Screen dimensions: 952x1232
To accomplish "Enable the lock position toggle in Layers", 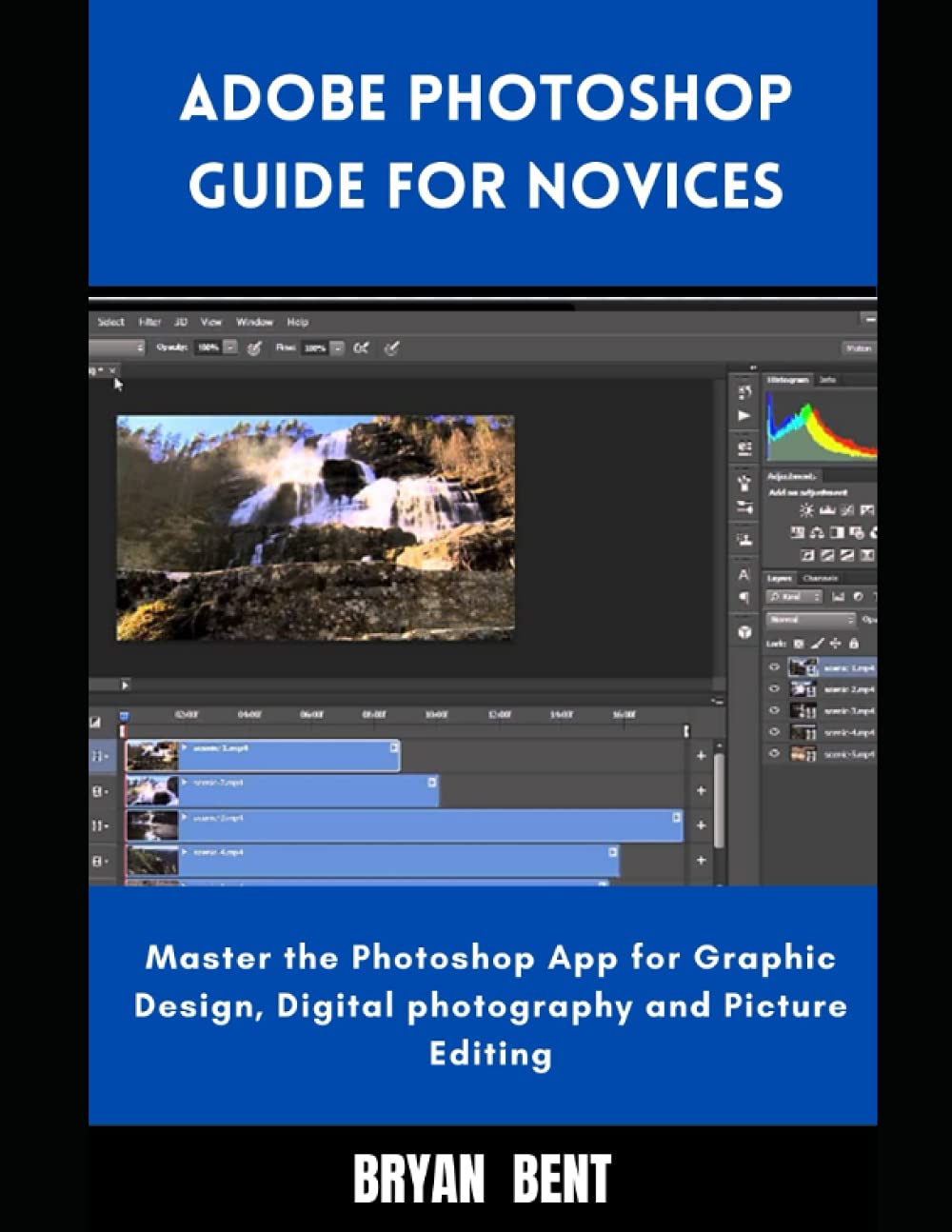I will click(x=836, y=643).
